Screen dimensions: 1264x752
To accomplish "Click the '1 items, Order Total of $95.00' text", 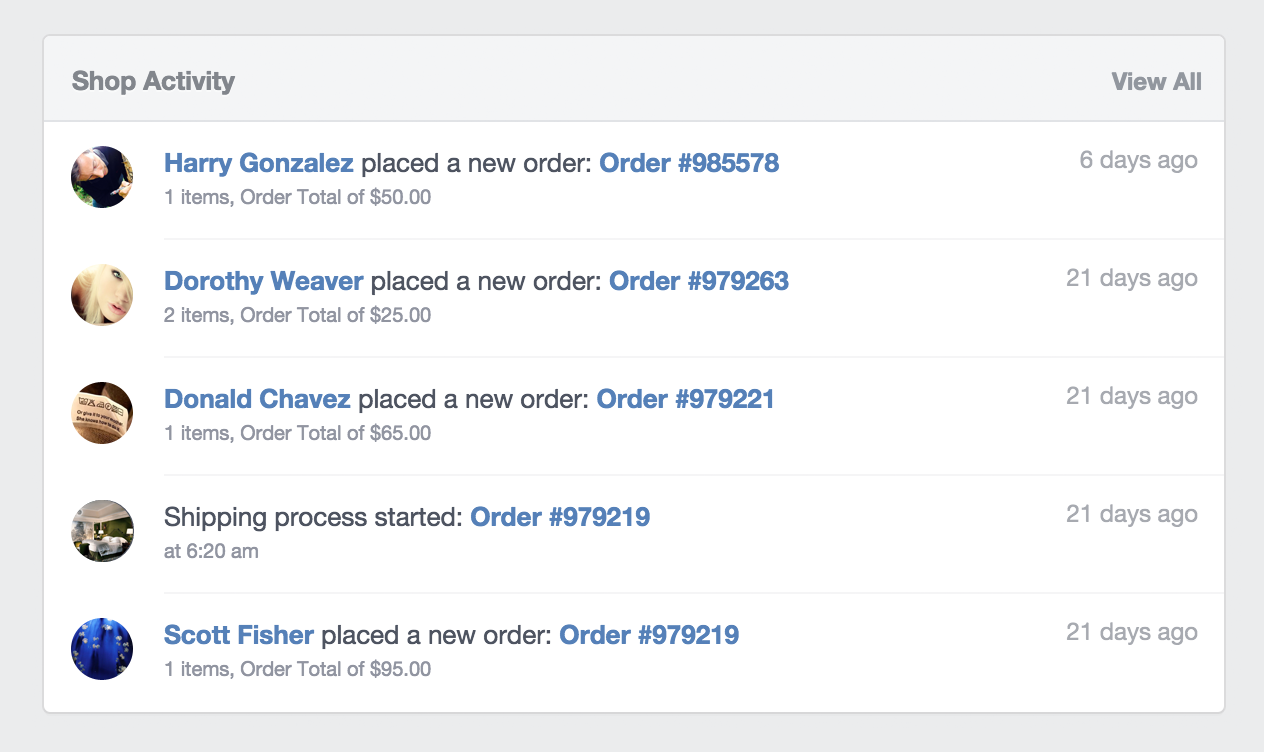I will point(297,669).
